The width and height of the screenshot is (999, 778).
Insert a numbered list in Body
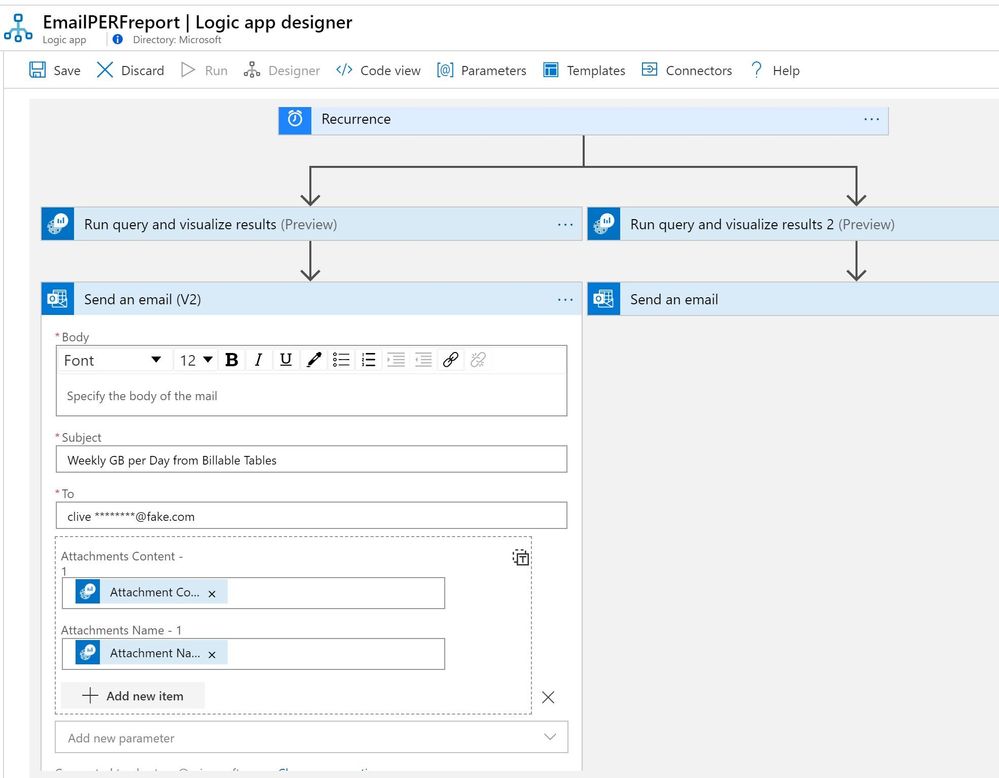(368, 360)
